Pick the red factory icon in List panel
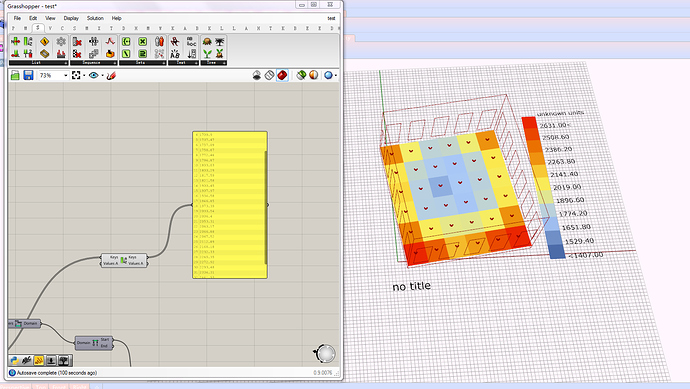 pyautogui.click(x=61, y=54)
